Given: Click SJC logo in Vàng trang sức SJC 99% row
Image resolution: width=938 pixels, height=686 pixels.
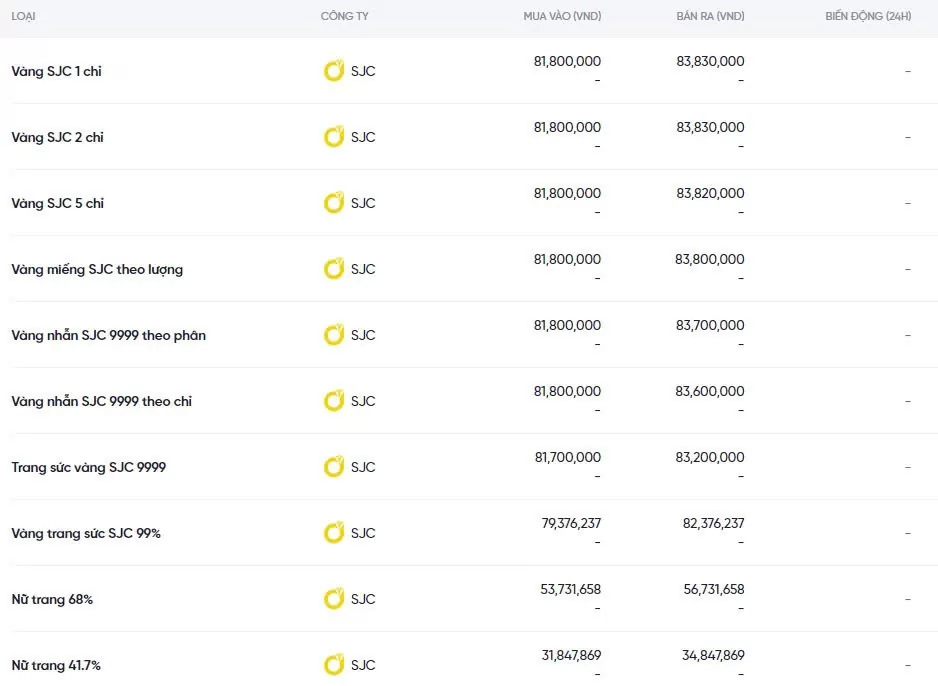Looking at the screenshot, I should [x=334, y=533].
